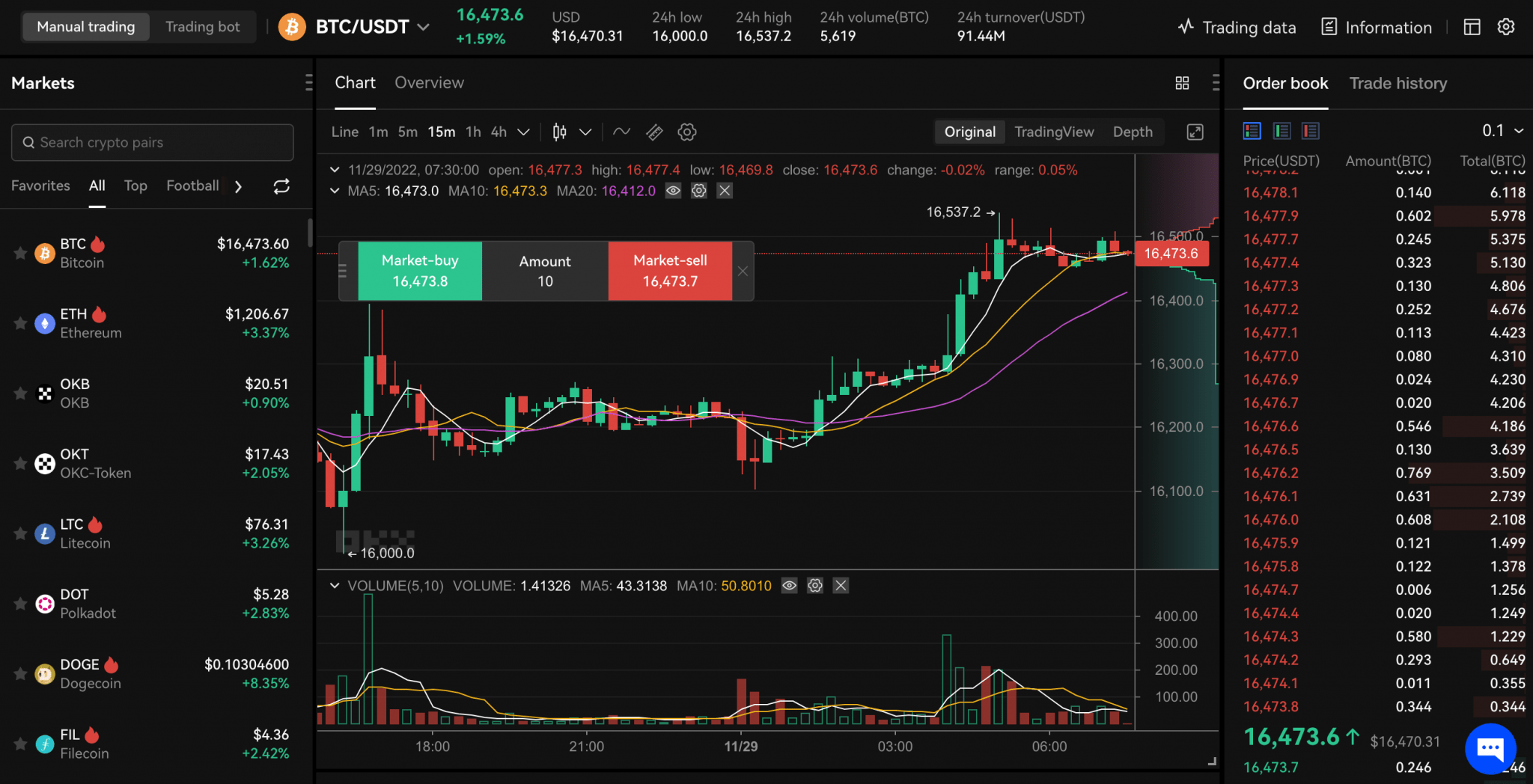Open the customer support chat bubble
The image size is (1533, 784).
point(1490,749)
